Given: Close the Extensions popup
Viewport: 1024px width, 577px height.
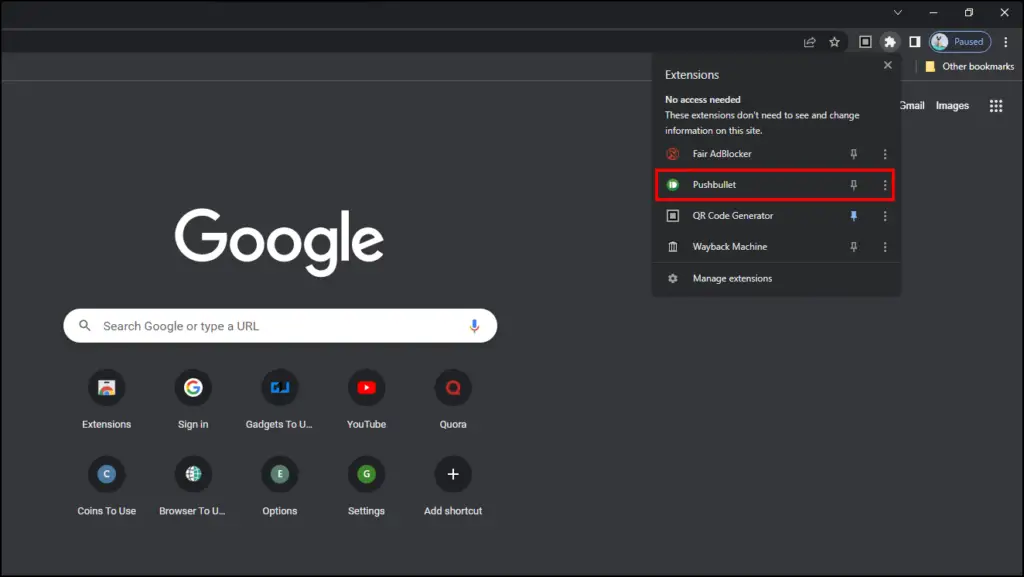Looking at the screenshot, I should (888, 65).
